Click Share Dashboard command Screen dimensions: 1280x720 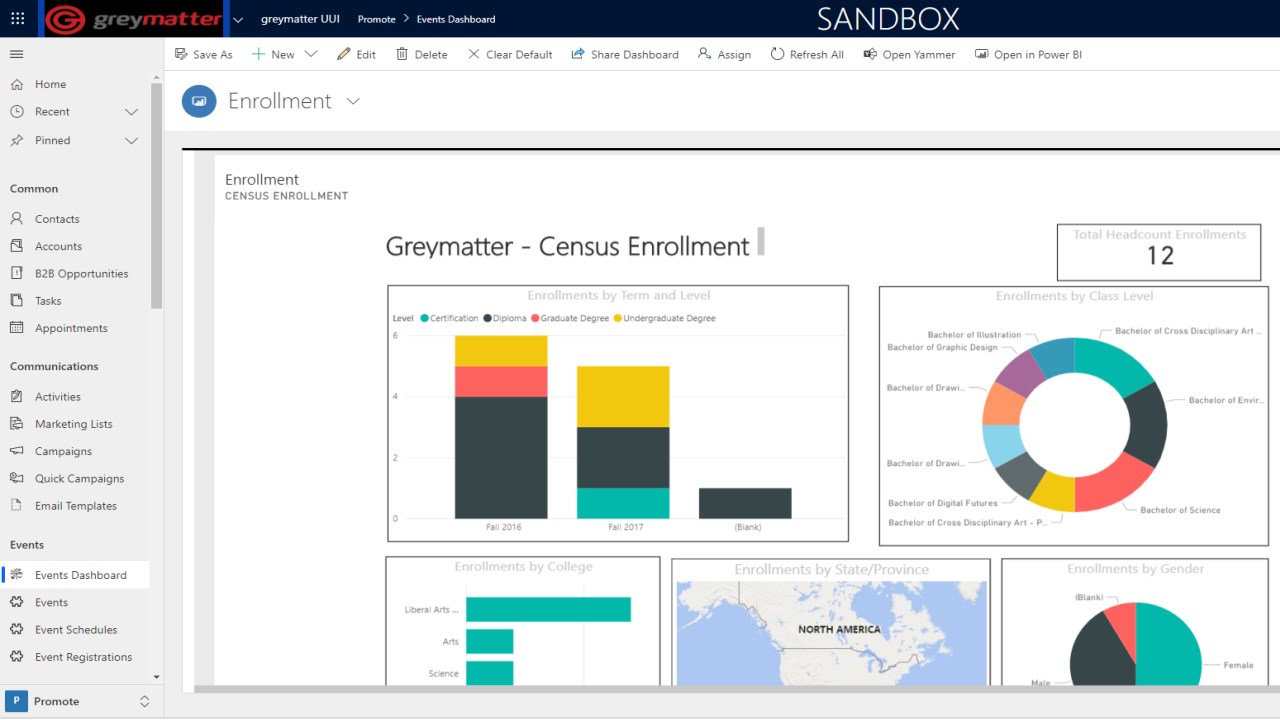[624, 54]
